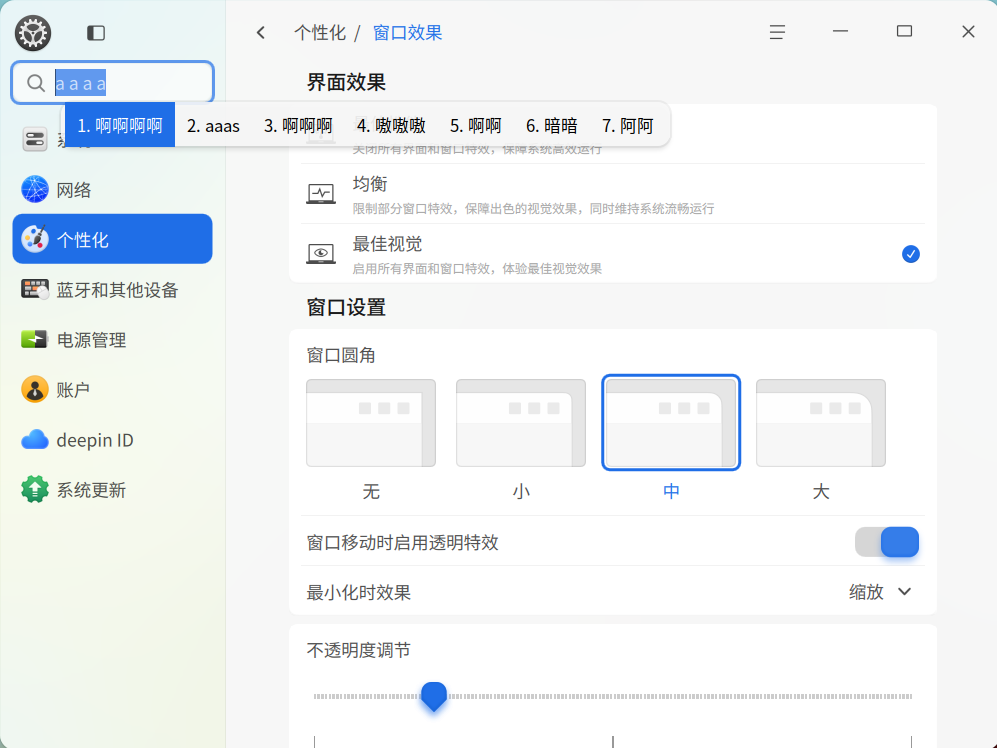The width and height of the screenshot is (997, 748).
Task: Click the search magnifier icon
Action: coord(36,83)
